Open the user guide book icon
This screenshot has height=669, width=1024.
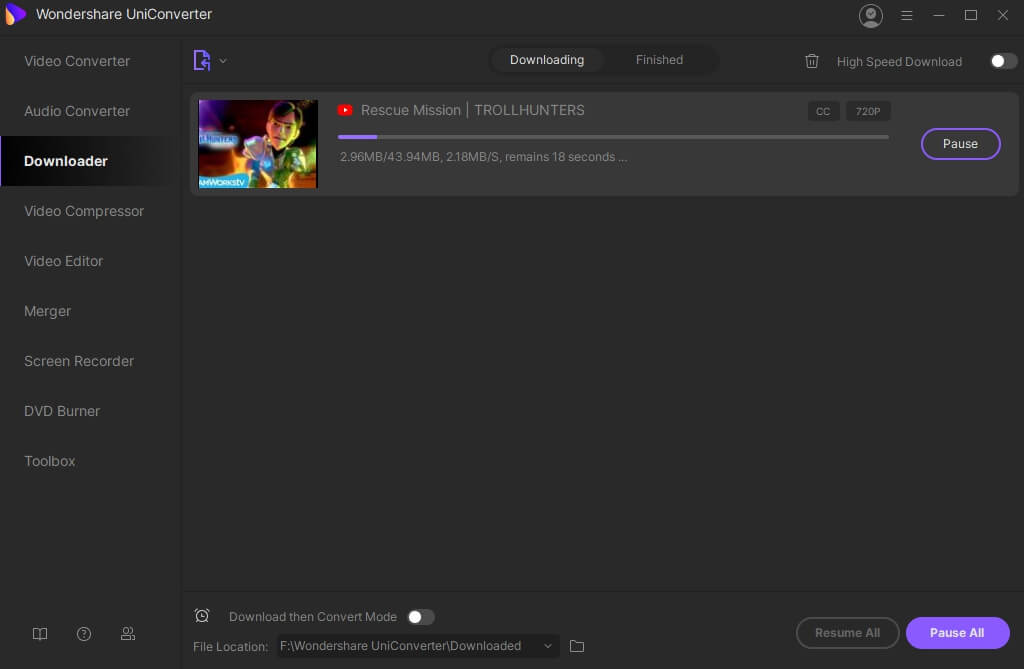40,634
